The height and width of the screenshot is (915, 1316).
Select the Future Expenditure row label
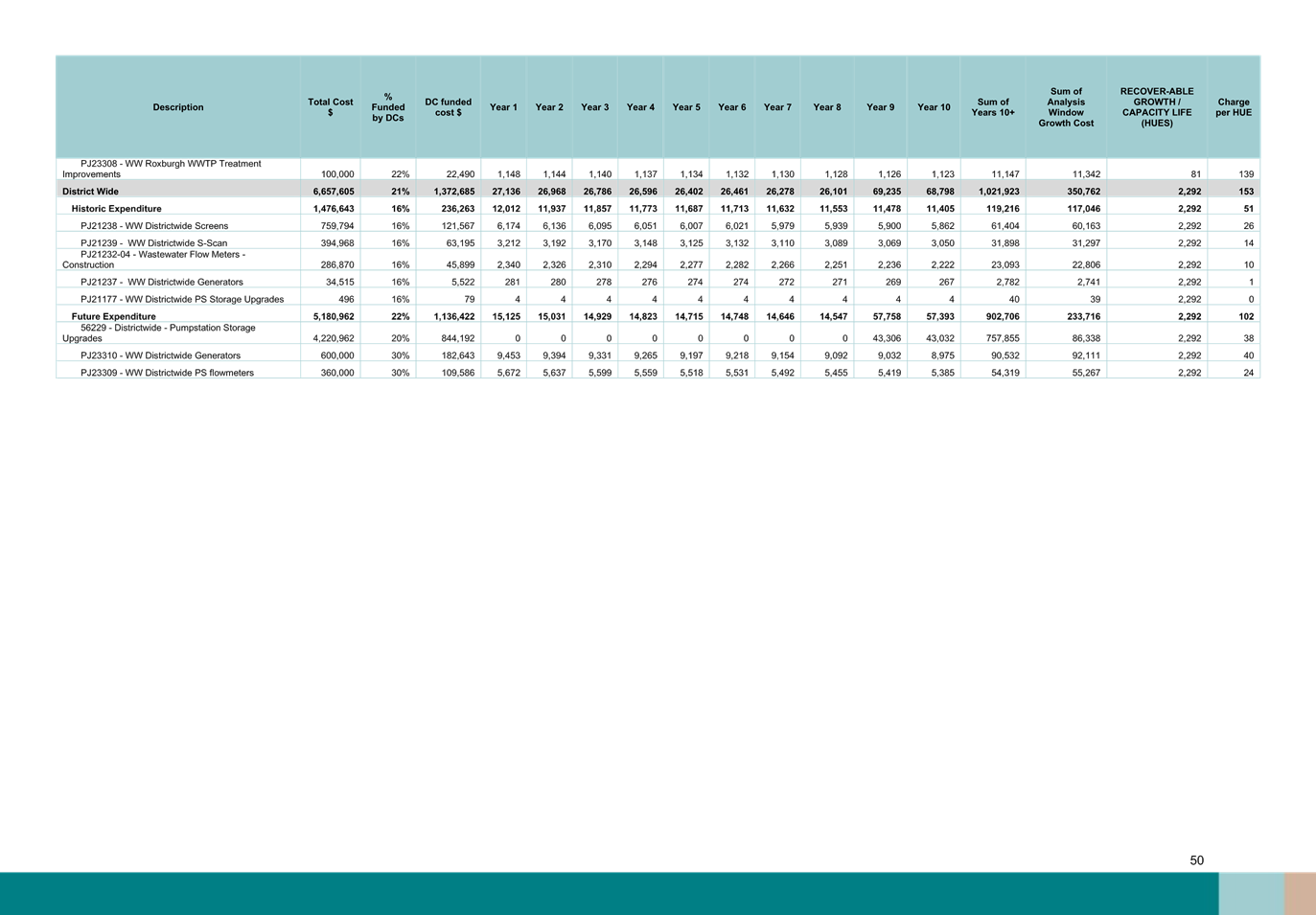113,316
